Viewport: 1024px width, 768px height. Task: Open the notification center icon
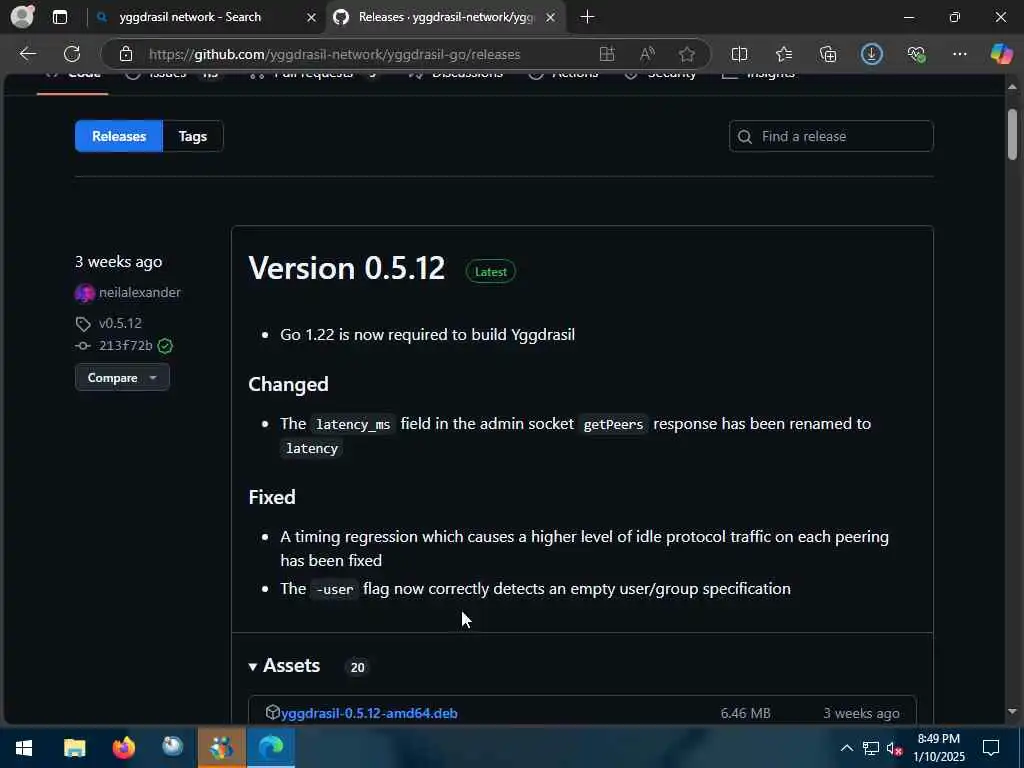click(991, 748)
